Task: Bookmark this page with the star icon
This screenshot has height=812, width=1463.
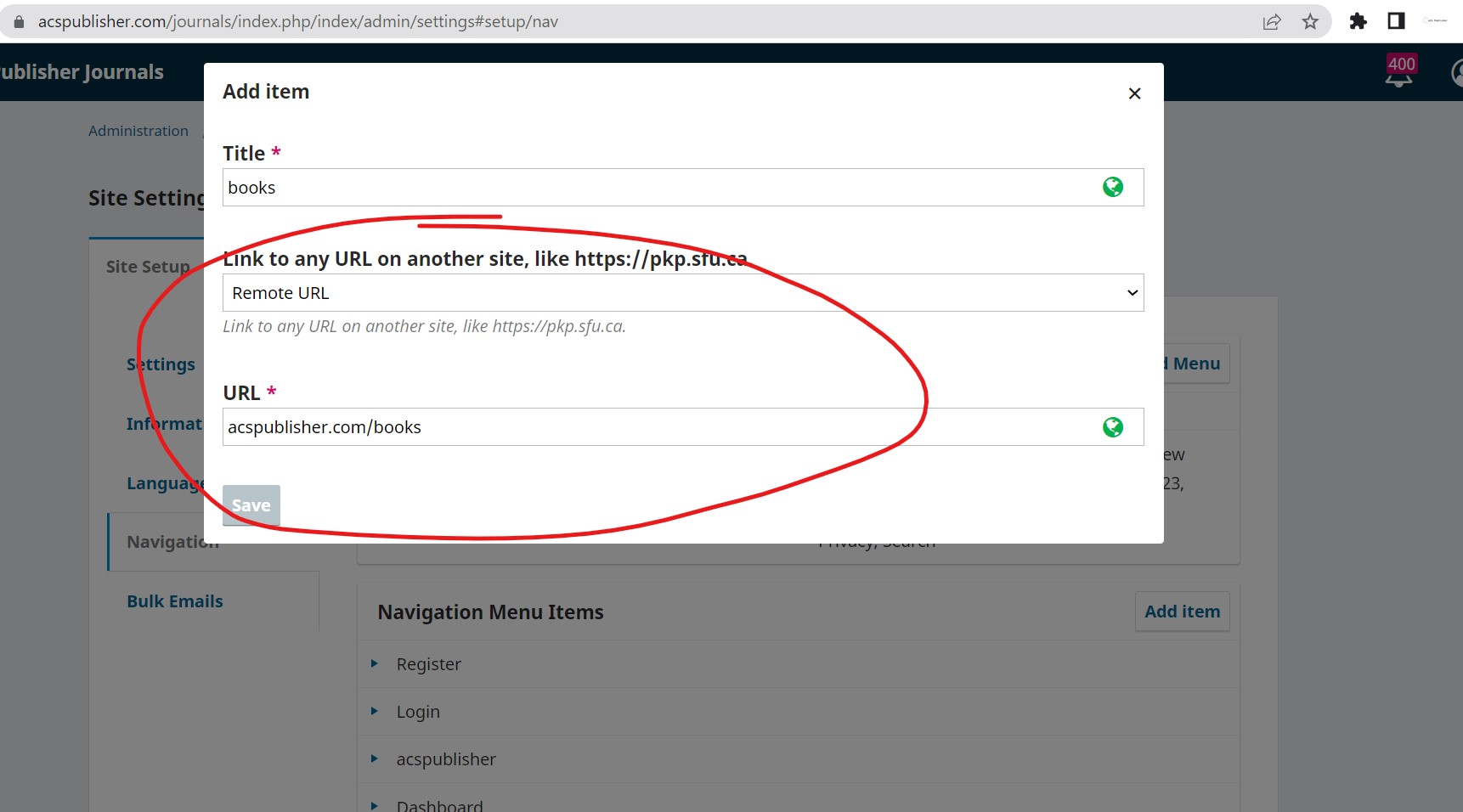Action: [x=1310, y=22]
